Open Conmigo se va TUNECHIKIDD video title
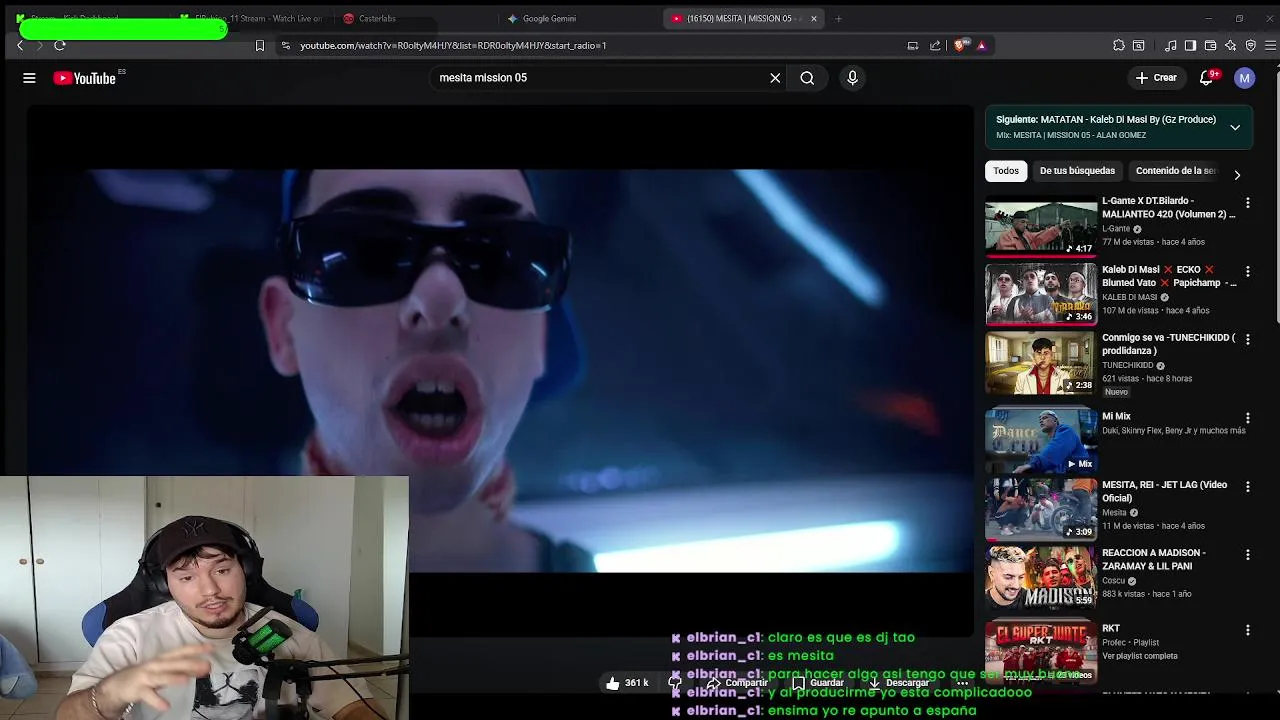 tap(1169, 344)
